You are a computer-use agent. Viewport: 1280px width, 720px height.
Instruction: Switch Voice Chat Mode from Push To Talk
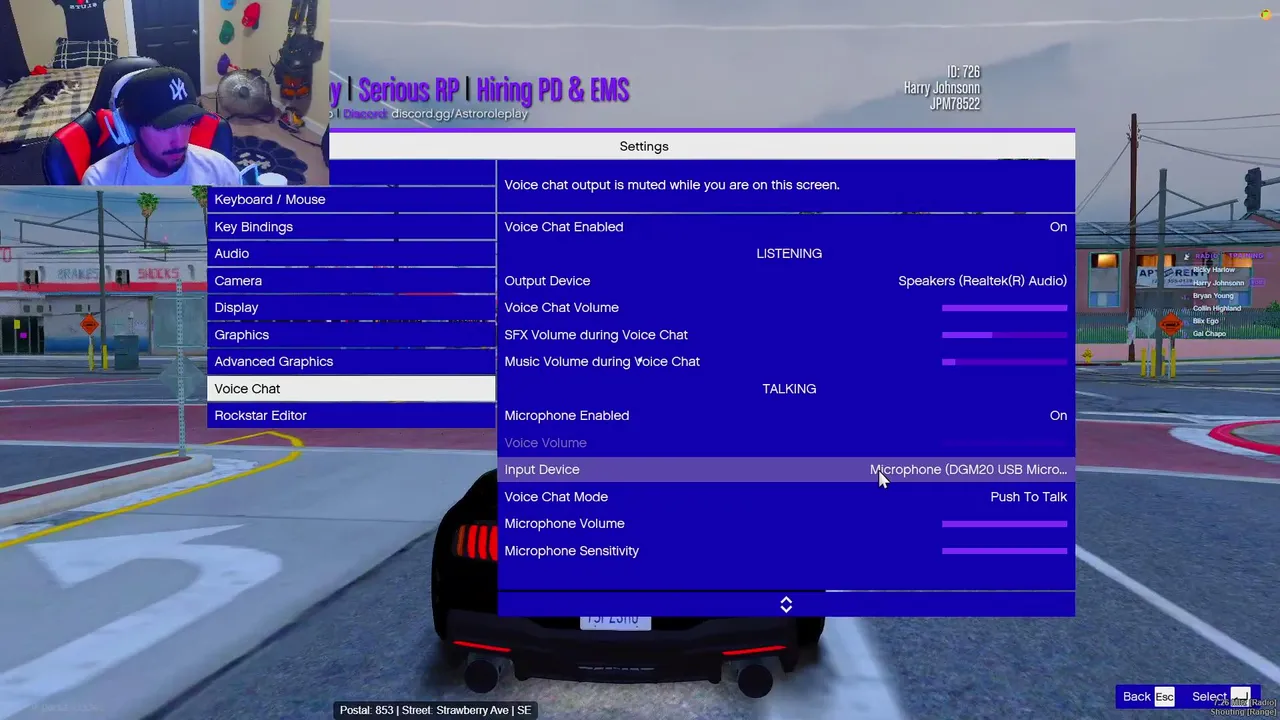click(x=786, y=497)
